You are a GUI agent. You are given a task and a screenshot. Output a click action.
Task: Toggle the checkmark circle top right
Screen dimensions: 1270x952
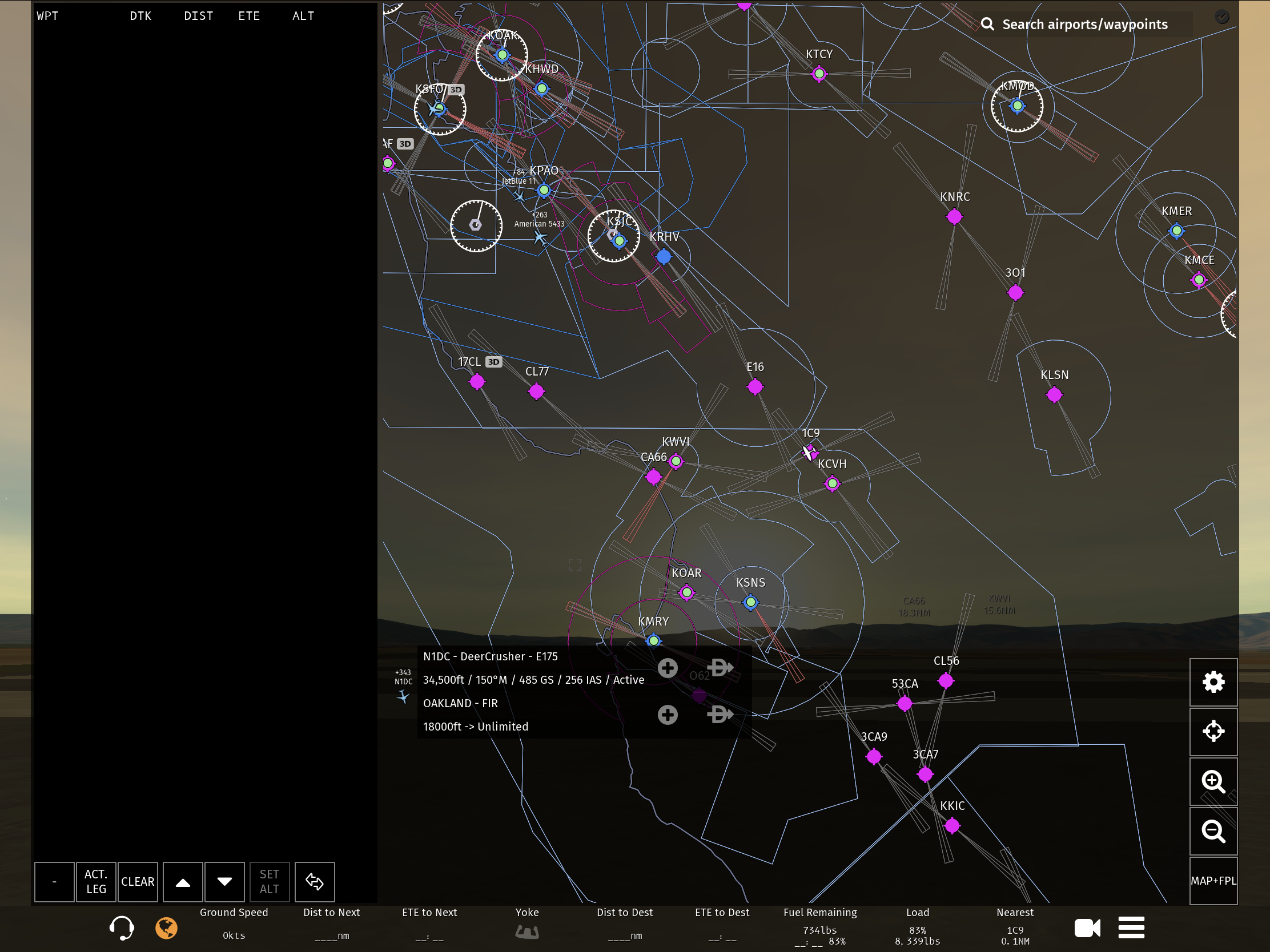(x=1222, y=17)
